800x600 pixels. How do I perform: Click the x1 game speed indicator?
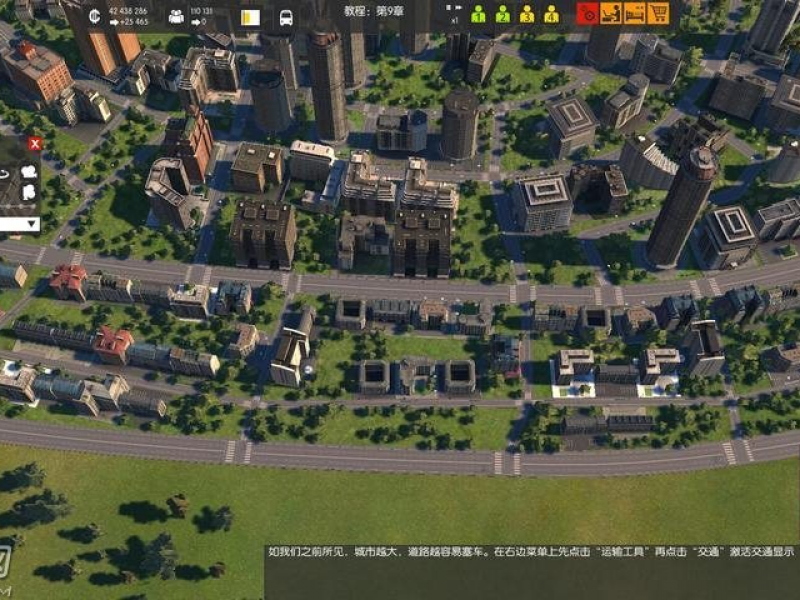[455, 20]
